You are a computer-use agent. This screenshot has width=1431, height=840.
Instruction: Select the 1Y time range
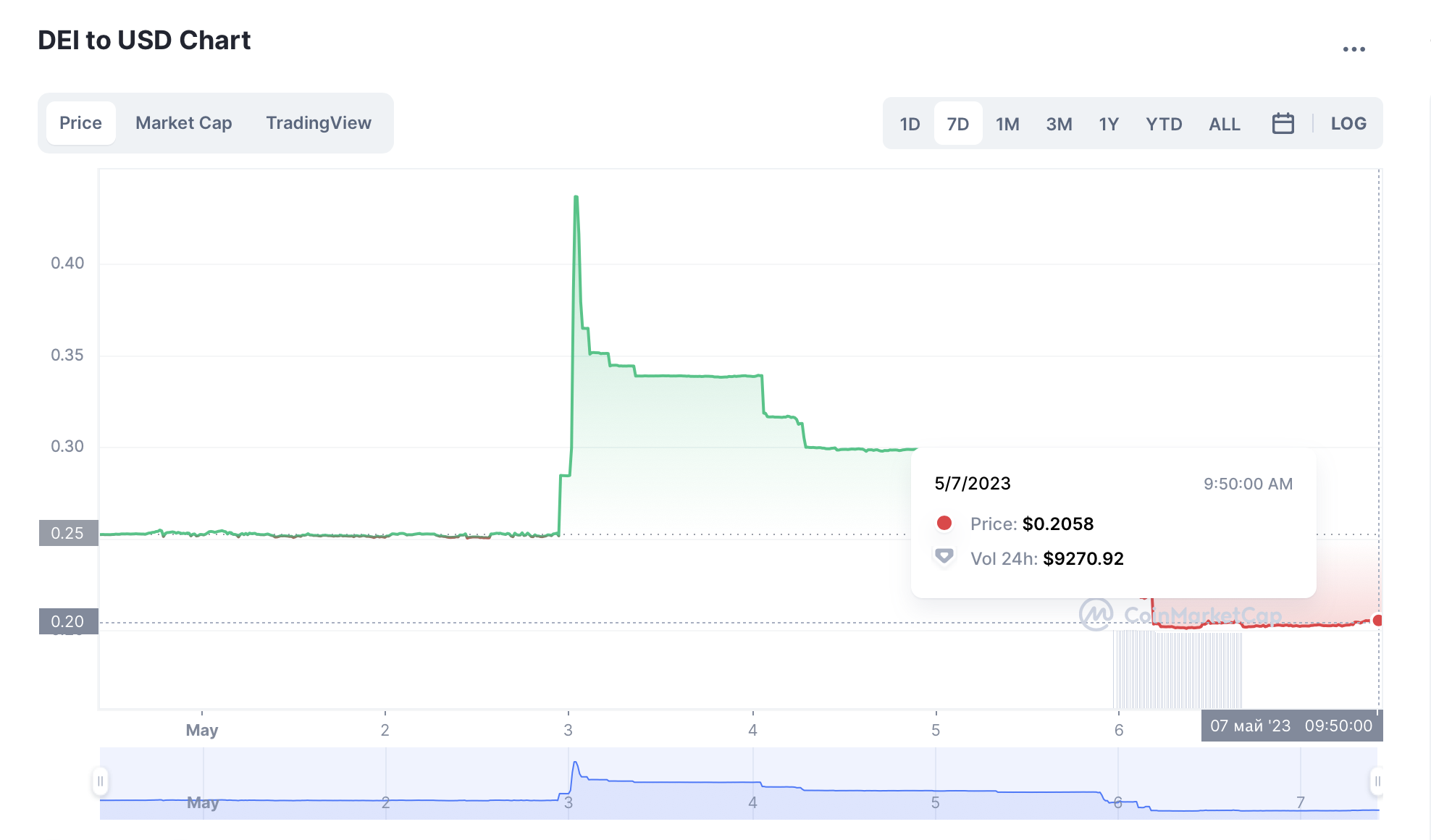click(x=1108, y=124)
